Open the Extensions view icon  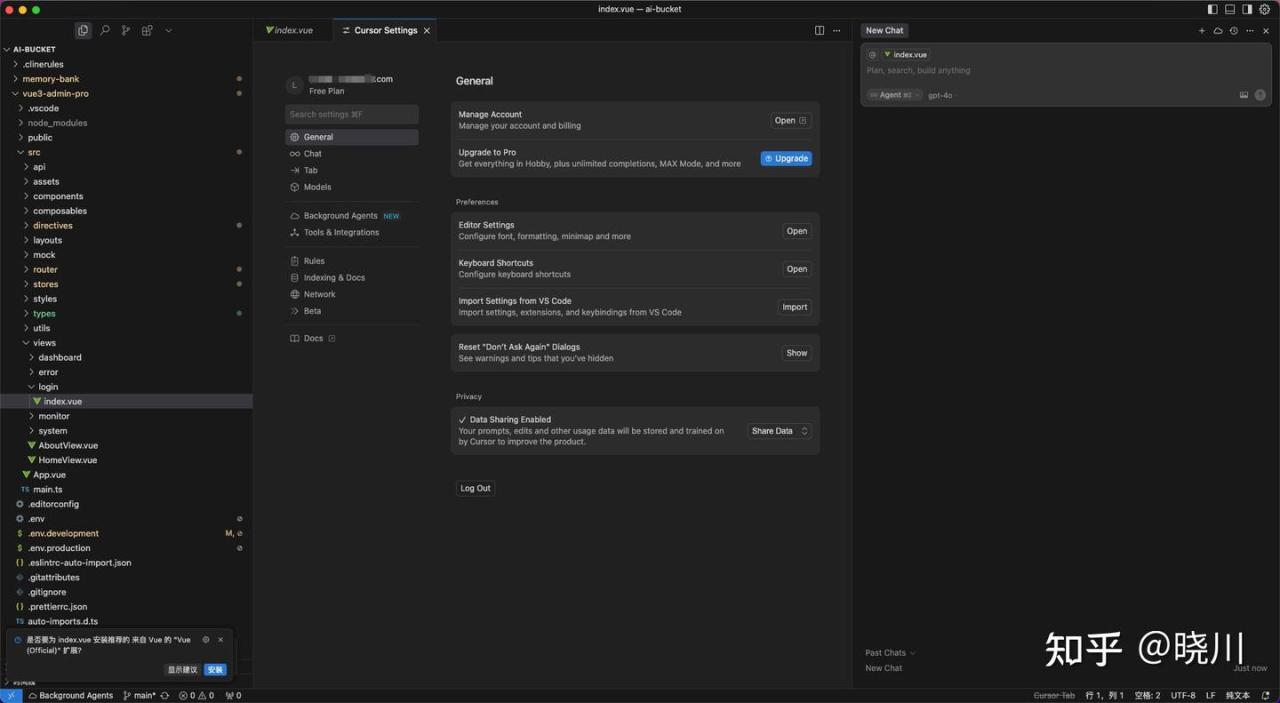pos(147,31)
